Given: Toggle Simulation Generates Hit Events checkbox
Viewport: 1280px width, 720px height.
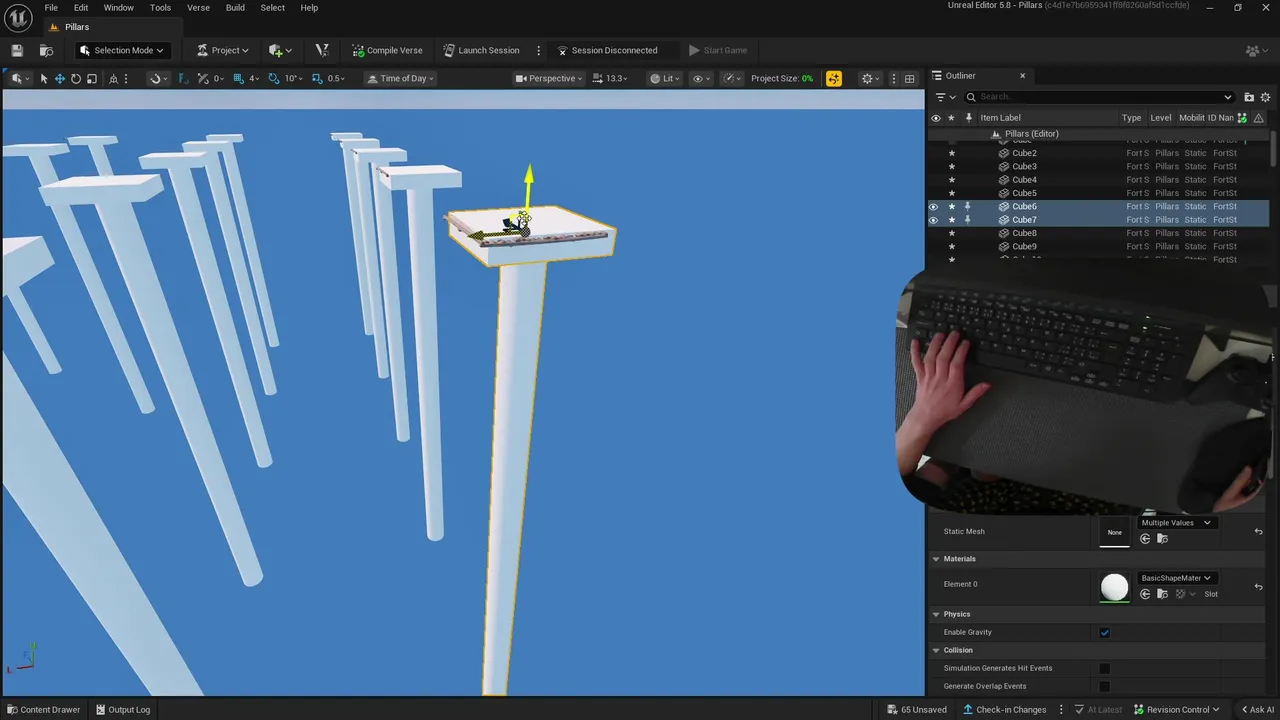Looking at the screenshot, I should point(1105,668).
